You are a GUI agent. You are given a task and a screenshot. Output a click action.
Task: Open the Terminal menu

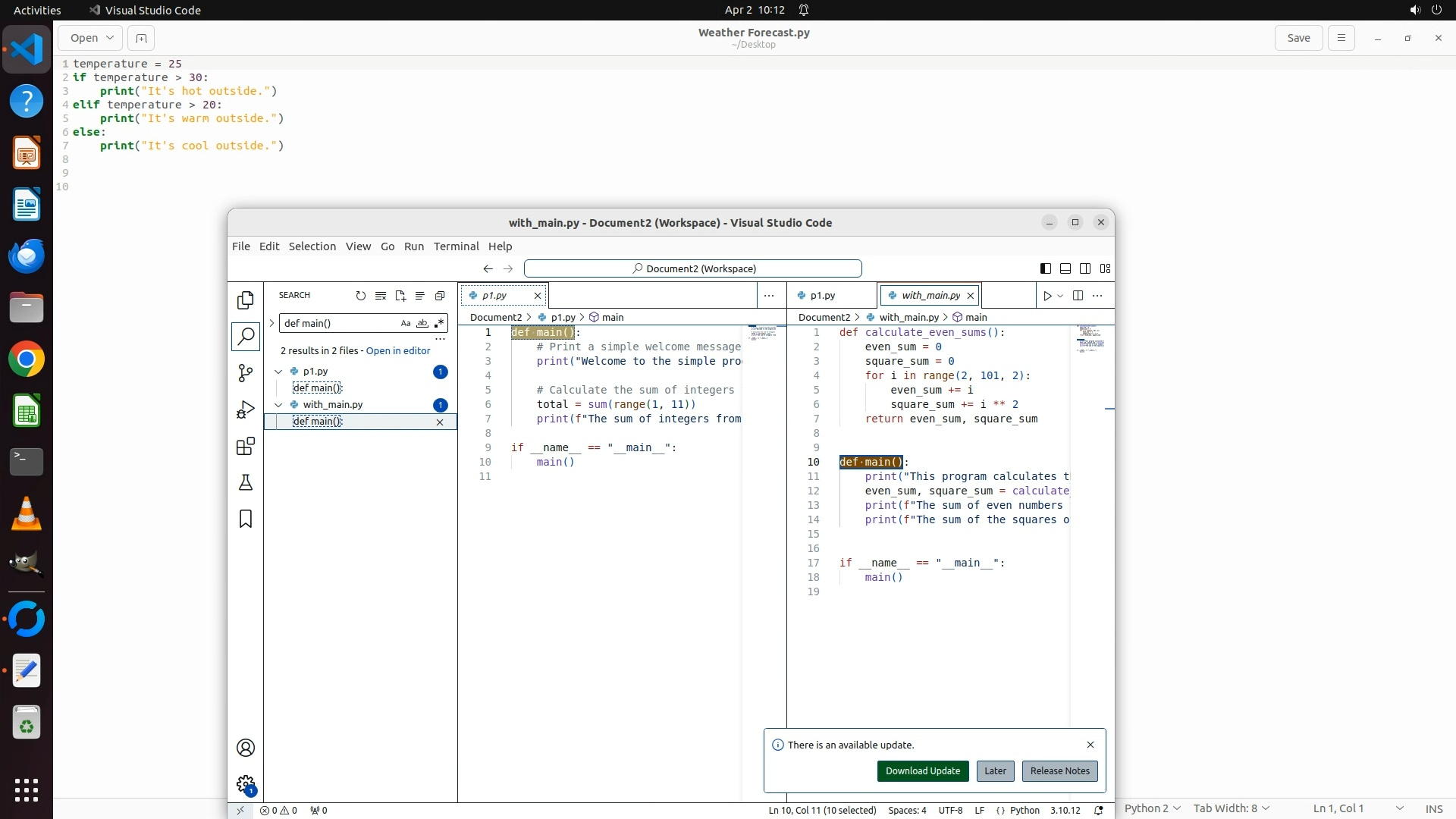pos(456,246)
